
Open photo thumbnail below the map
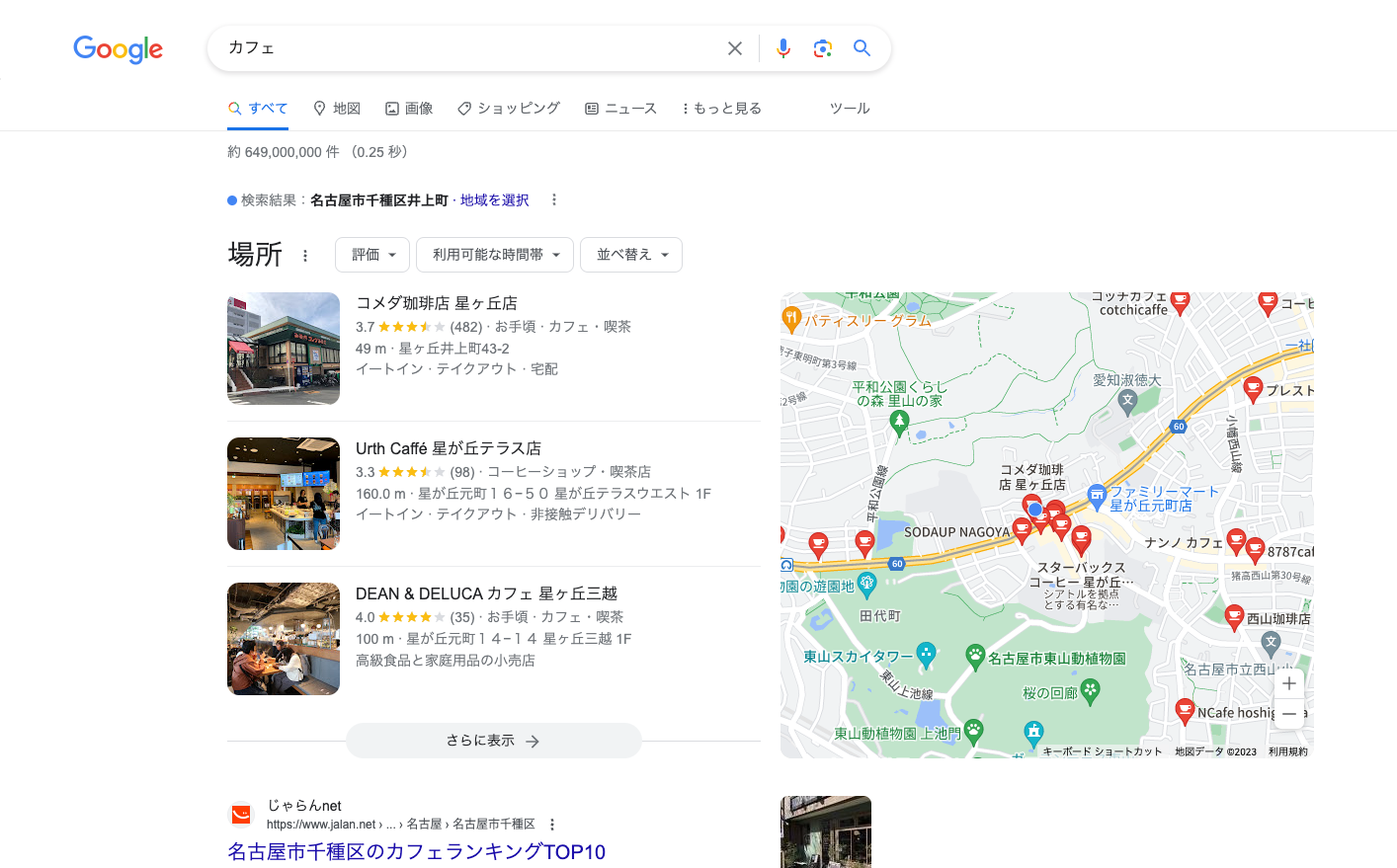(x=826, y=832)
